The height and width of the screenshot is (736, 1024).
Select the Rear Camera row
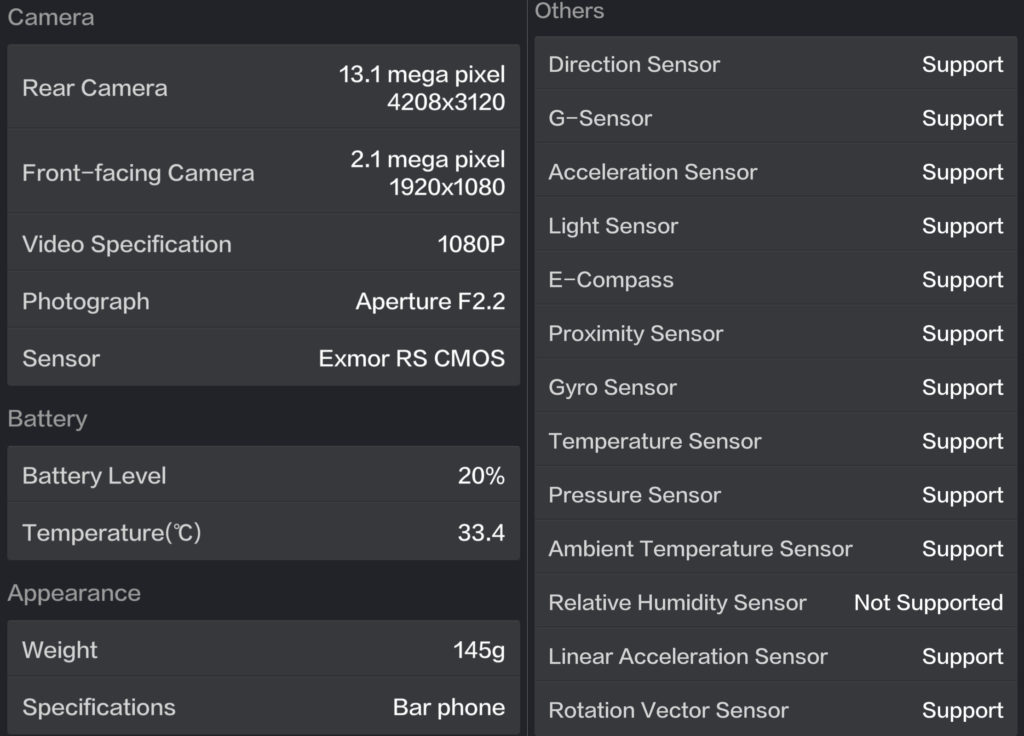click(263, 86)
